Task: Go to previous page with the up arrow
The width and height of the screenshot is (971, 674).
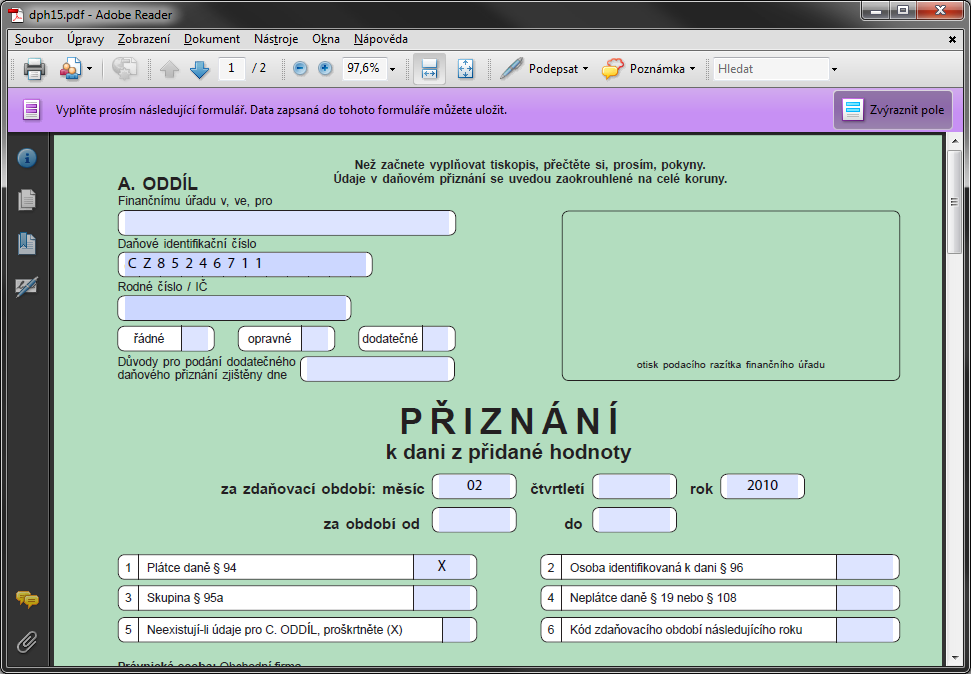Action: point(169,69)
